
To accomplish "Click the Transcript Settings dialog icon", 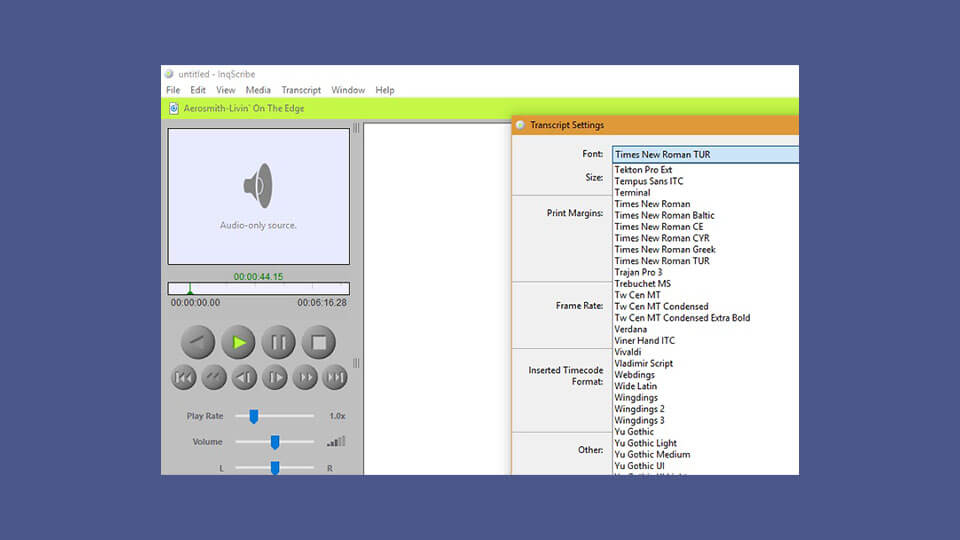I will 520,125.
